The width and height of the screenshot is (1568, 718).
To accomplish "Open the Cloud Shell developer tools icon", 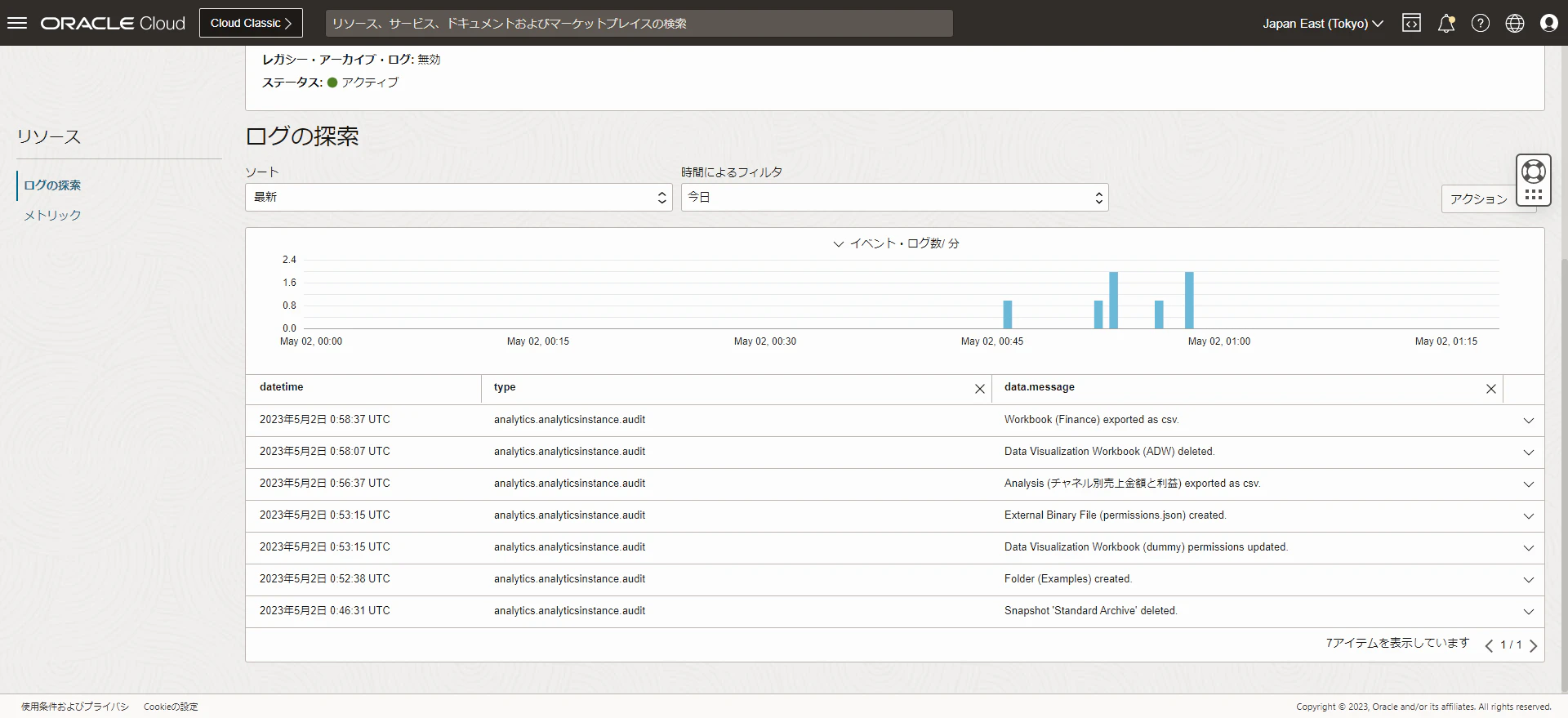I will [x=1411, y=23].
